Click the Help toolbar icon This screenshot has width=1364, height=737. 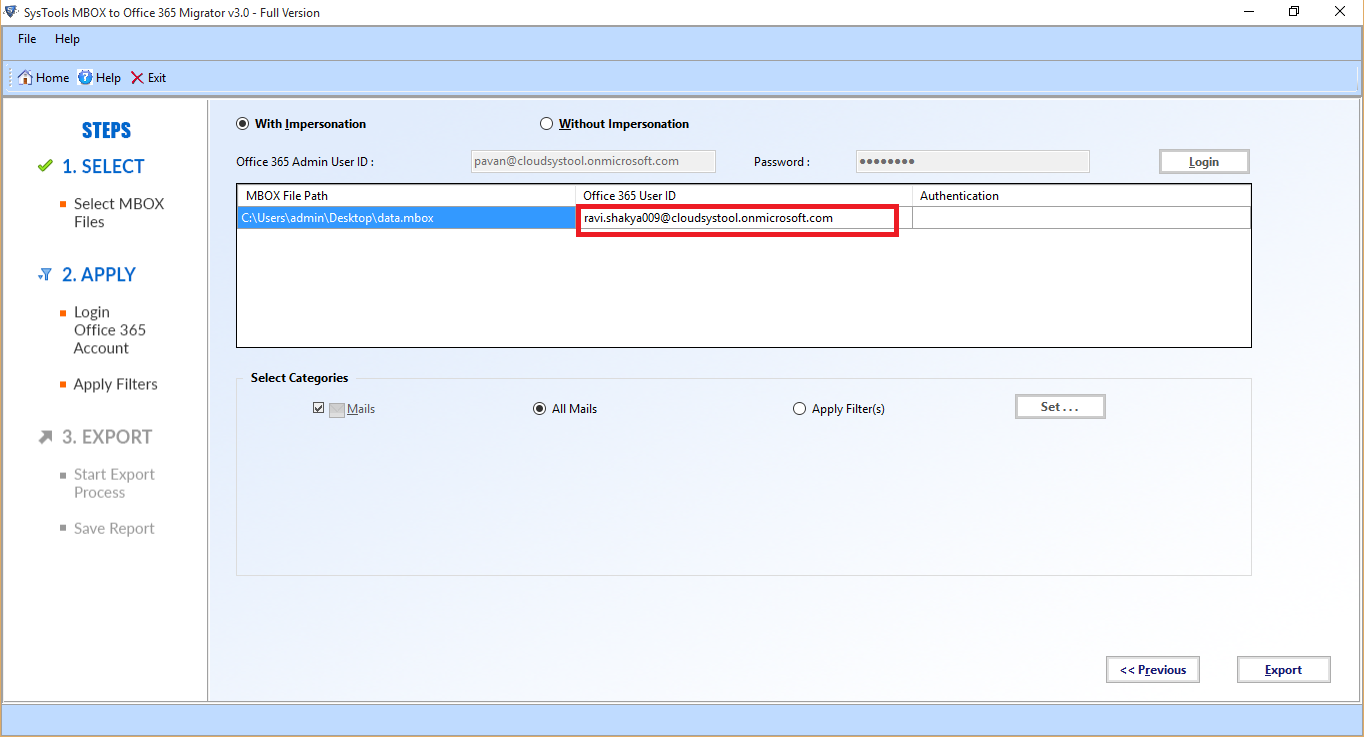[86, 78]
